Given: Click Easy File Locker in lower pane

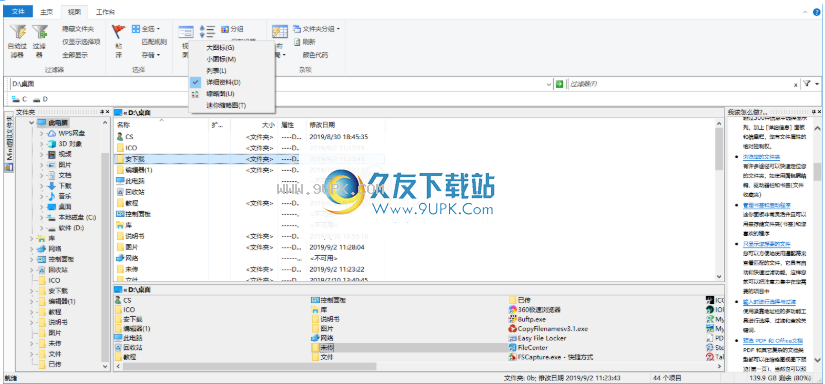Looking at the screenshot, I should (x=537, y=338).
